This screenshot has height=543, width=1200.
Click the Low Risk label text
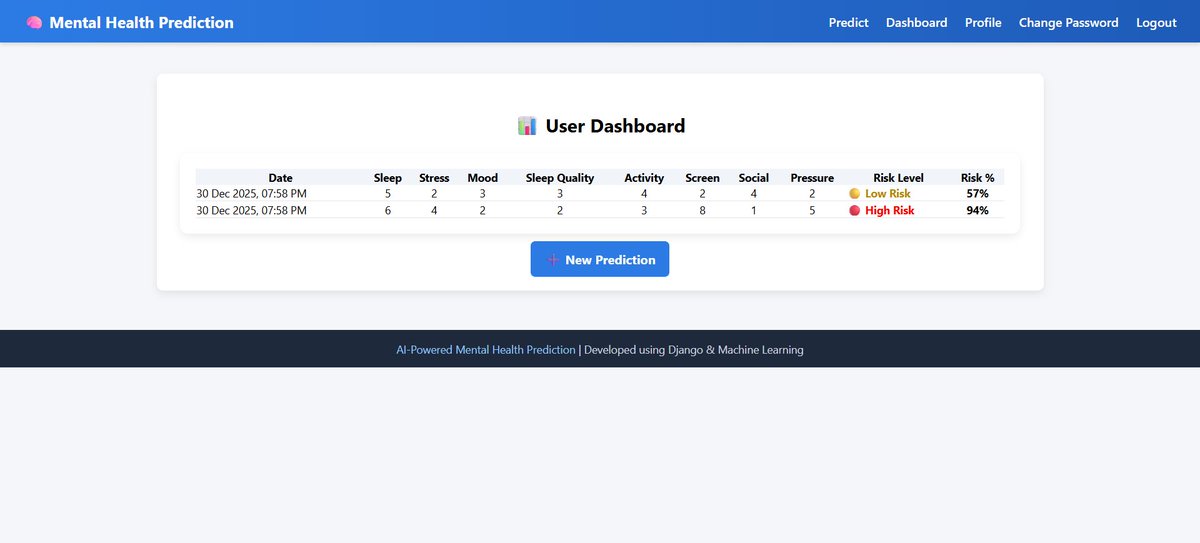(x=888, y=193)
